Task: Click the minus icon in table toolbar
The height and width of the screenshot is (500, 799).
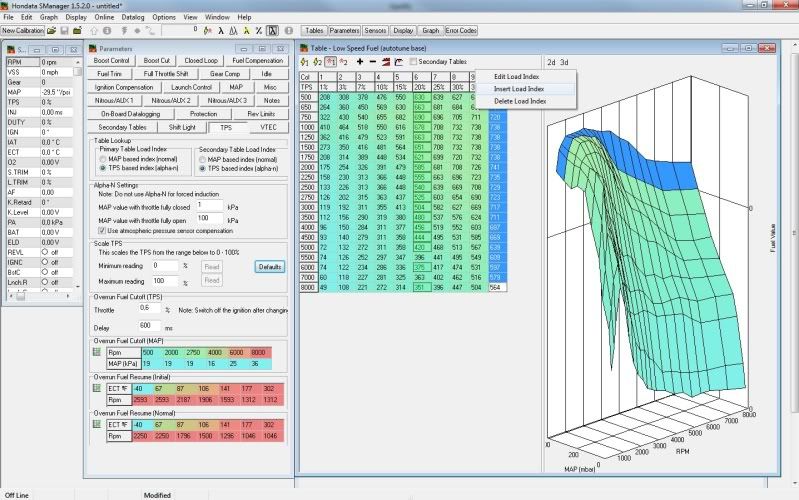Action: [x=372, y=62]
